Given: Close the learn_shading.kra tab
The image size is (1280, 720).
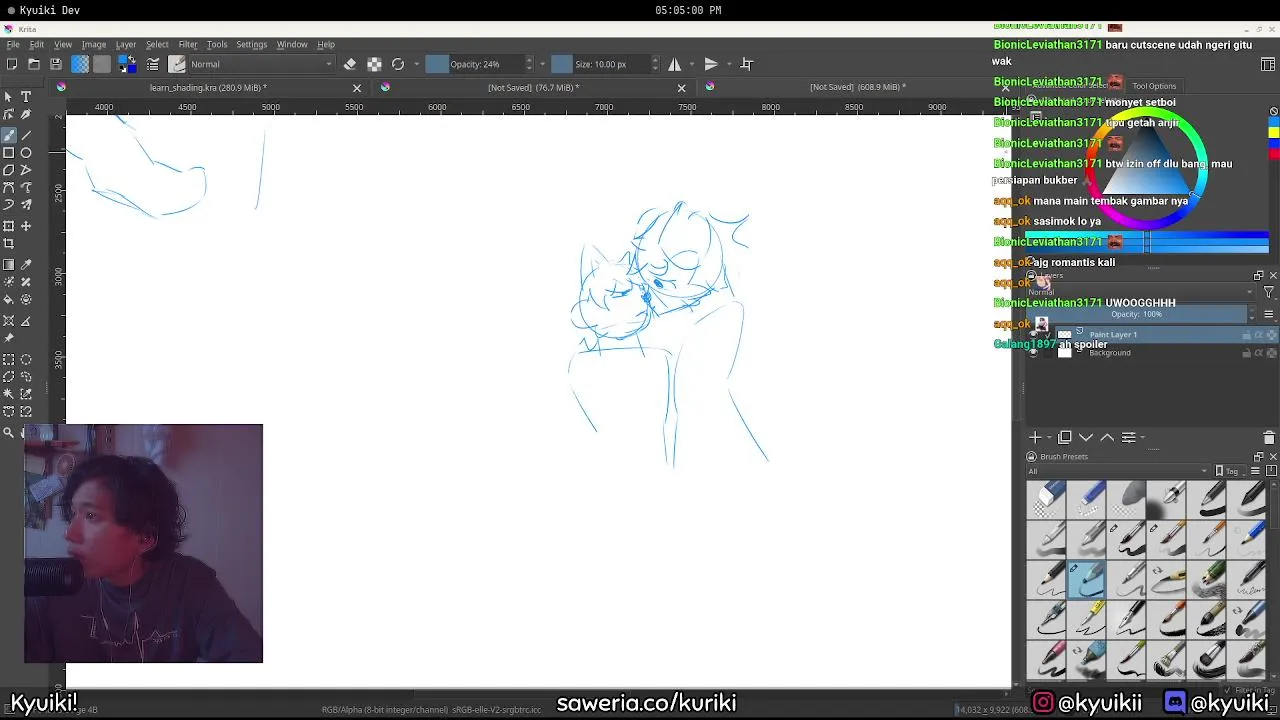Looking at the screenshot, I should [357, 88].
